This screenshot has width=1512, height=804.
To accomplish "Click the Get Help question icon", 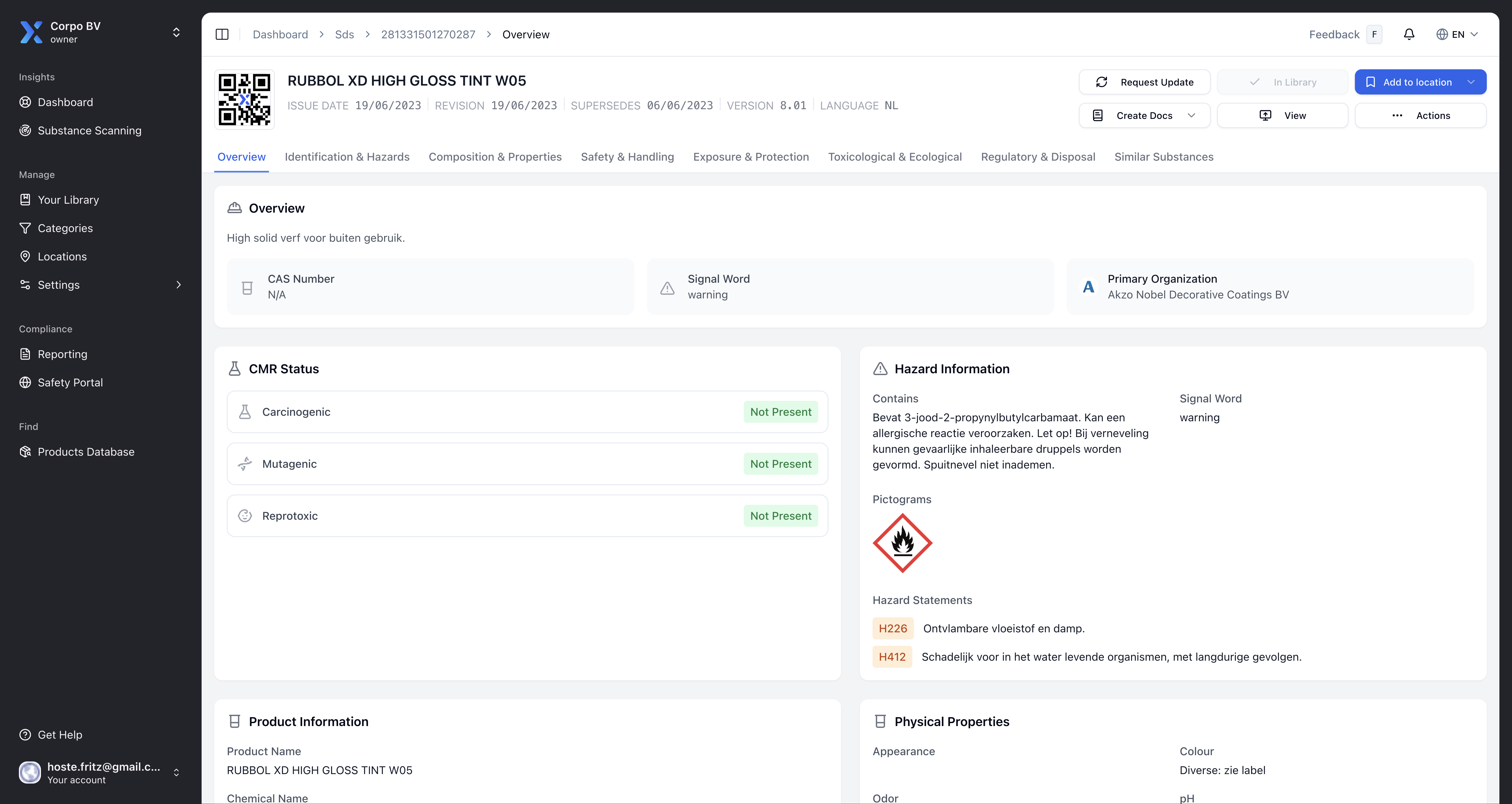I will click(25, 735).
